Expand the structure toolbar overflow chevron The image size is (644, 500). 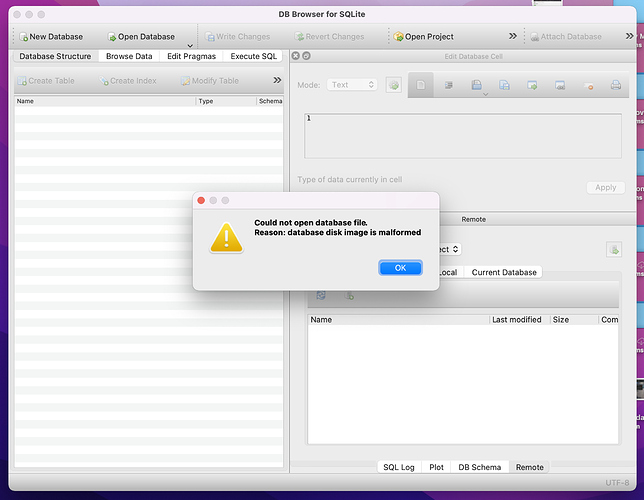point(277,80)
